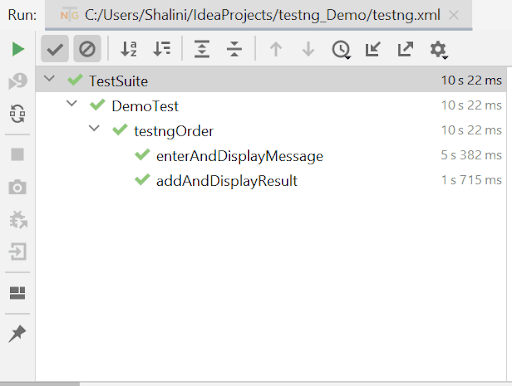The width and height of the screenshot is (512, 386).
Task: Collapse all test tree nodes
Action: pos(234,49)
